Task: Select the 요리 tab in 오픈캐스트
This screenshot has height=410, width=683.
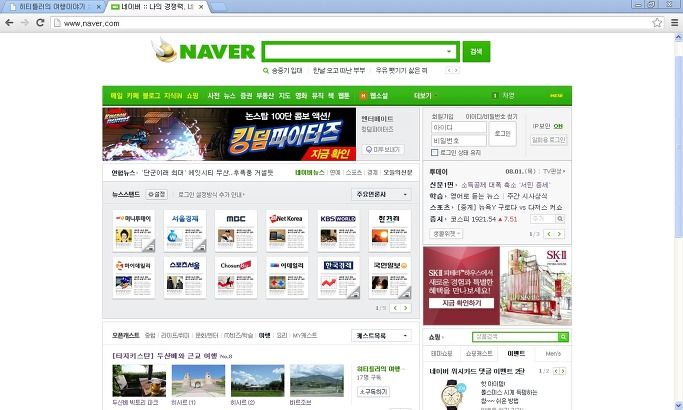Action: tap(282, 335)
